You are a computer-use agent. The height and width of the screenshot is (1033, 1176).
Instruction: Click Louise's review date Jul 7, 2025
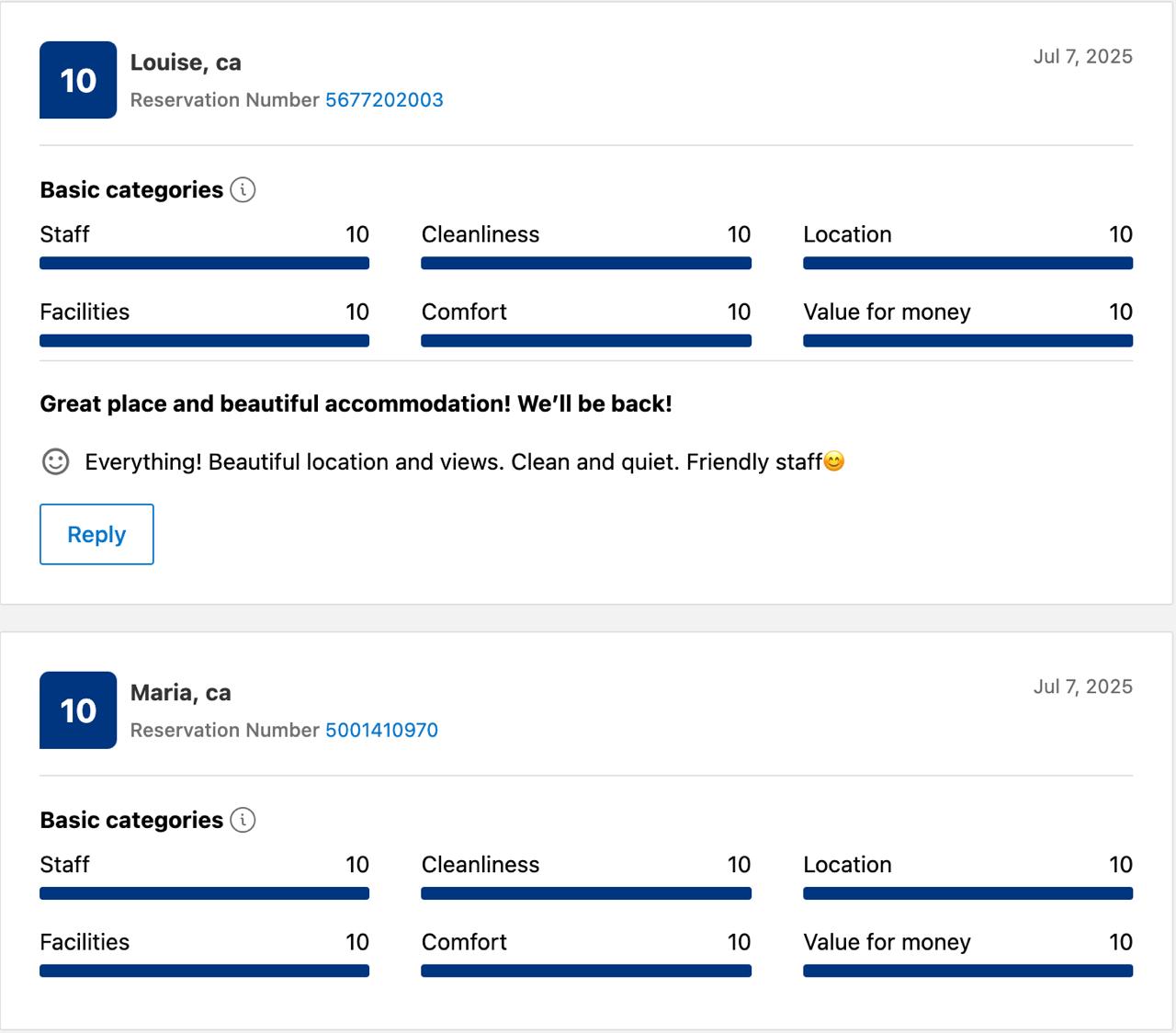coord(1082,56)
